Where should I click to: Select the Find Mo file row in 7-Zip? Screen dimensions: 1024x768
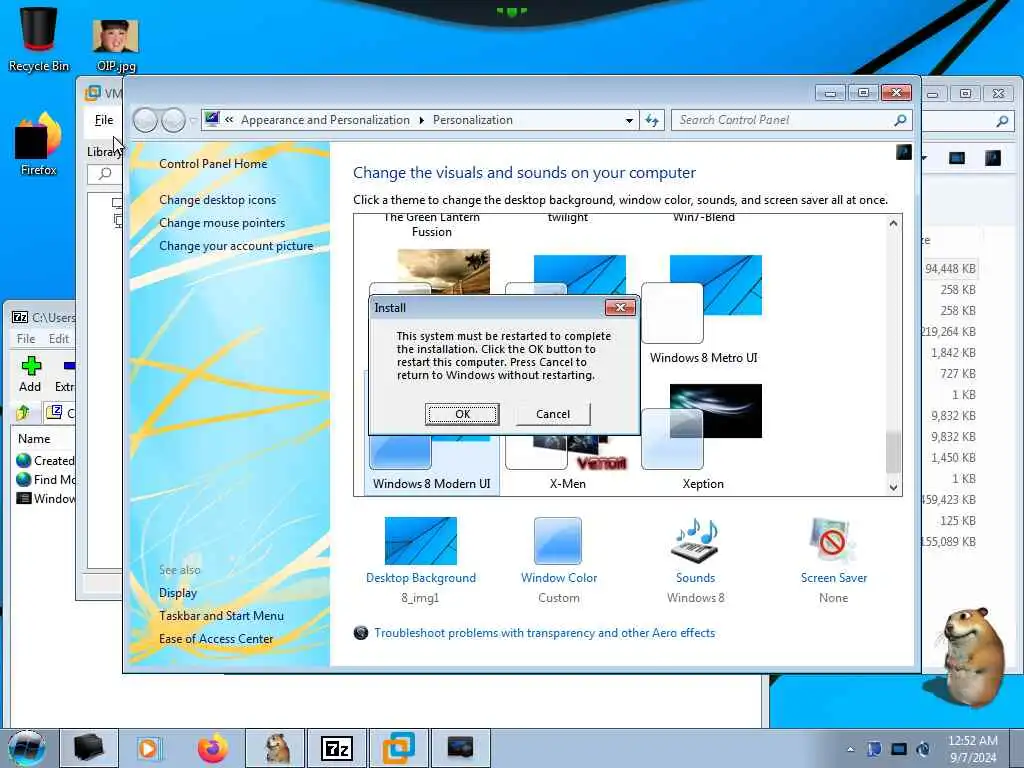pos(45,479)
